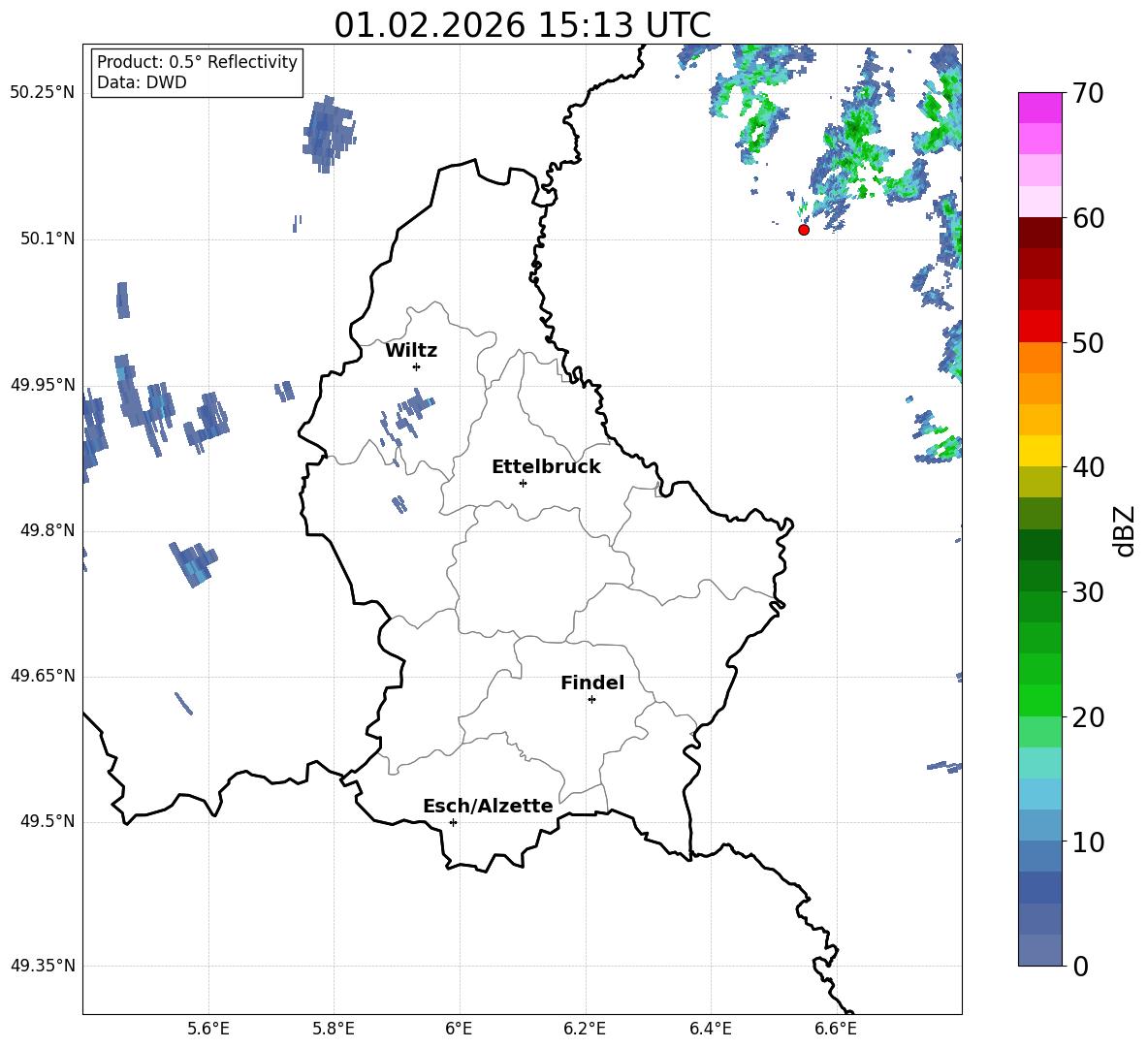Click the 49.5°N latitude label
The image size is (1148, 1048).
[x=48, y=821]
